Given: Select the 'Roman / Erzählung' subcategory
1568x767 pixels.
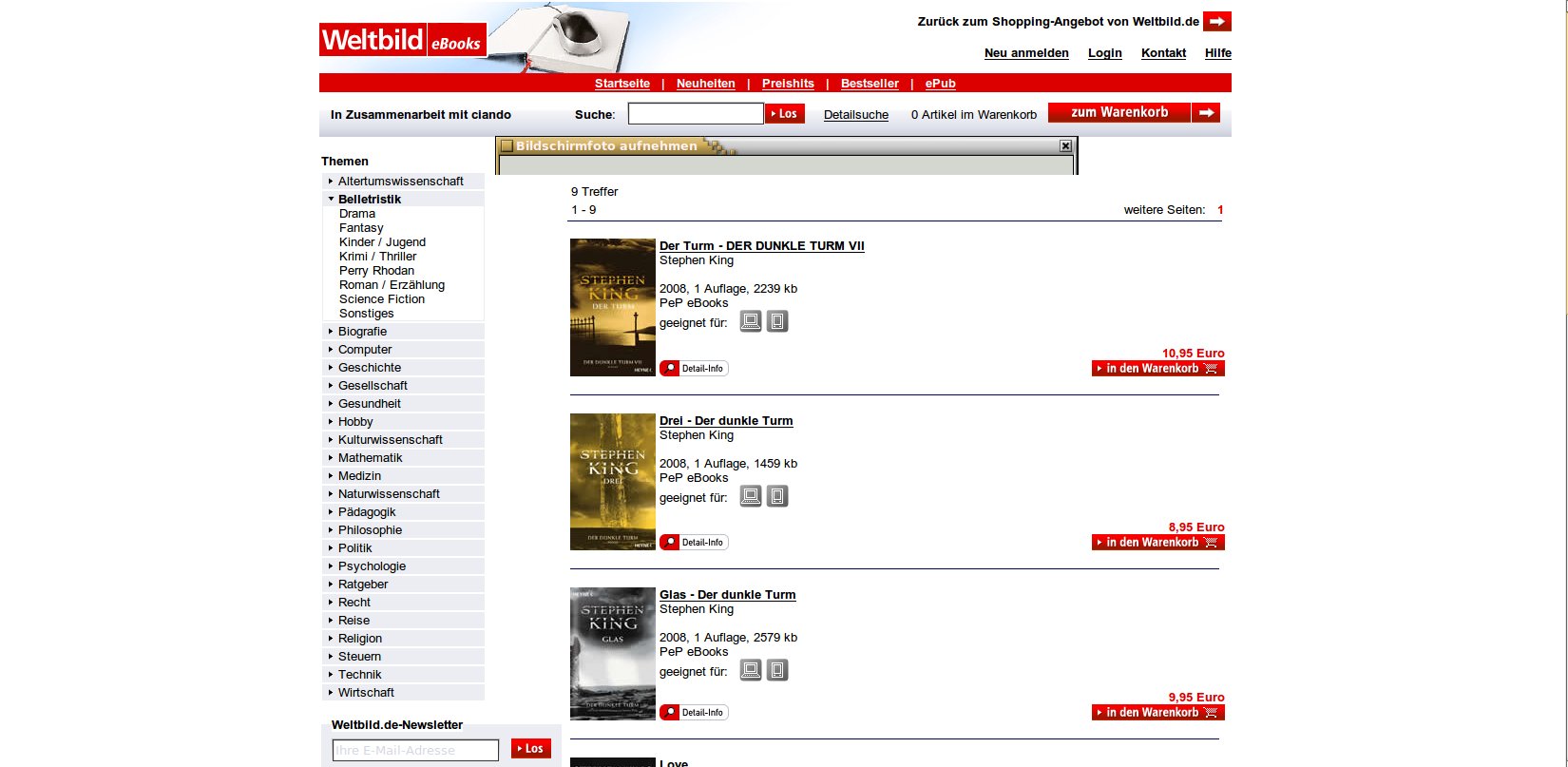Looking at the screenshot, I should [x=392, y=285].
